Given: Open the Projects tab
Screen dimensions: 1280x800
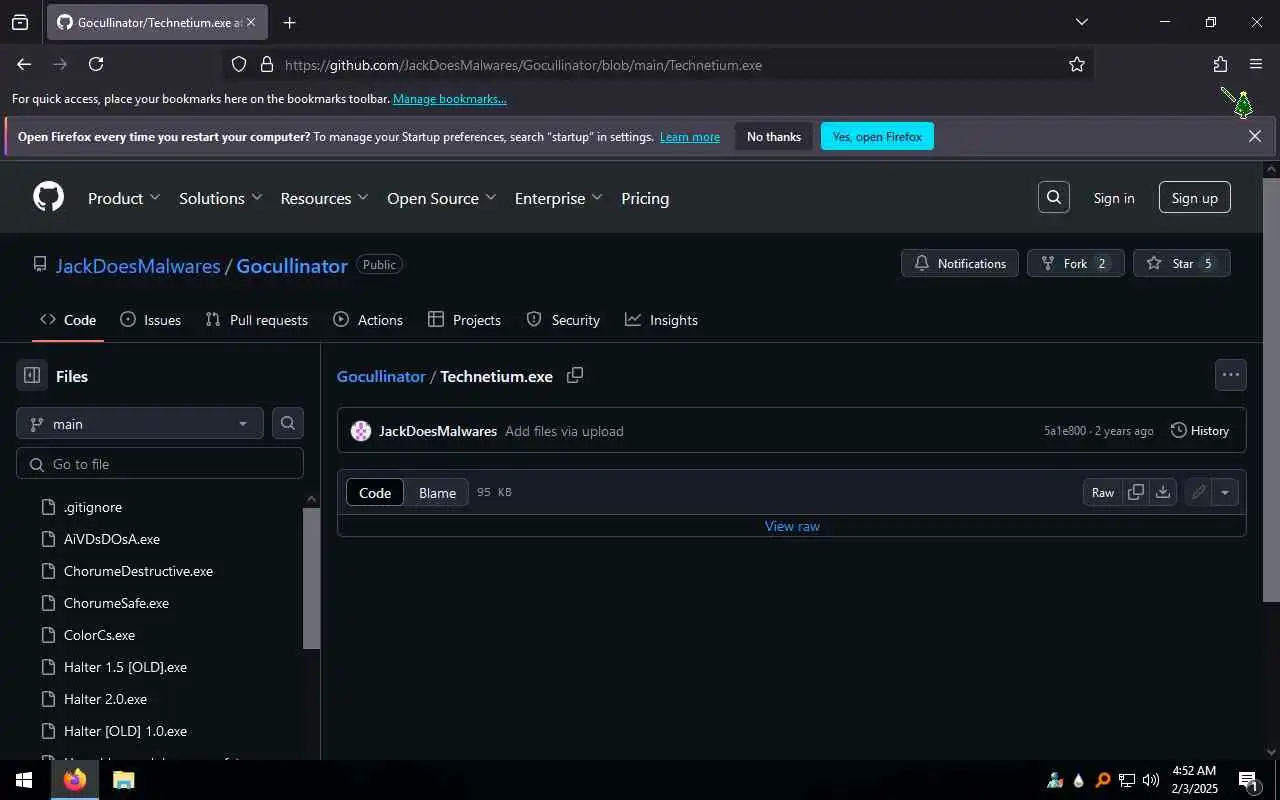Looking at the screenshot, I should coord(464,320).
